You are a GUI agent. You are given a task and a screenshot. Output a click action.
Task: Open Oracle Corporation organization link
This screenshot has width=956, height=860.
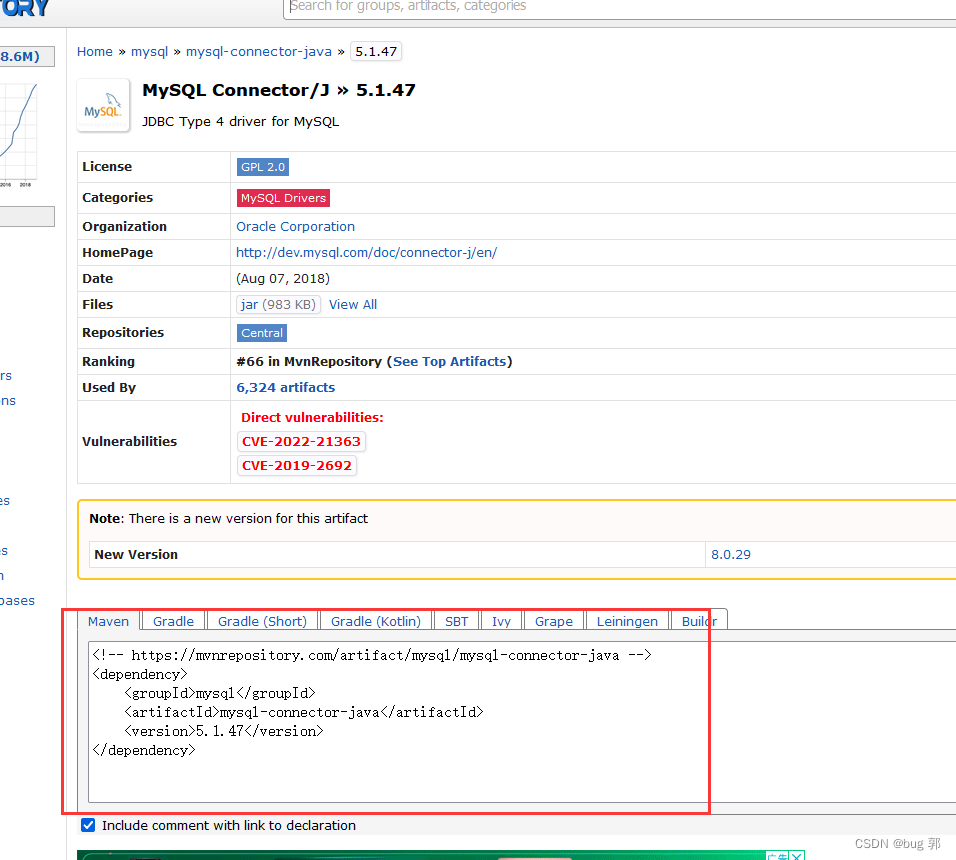click(x=295, y=227)
